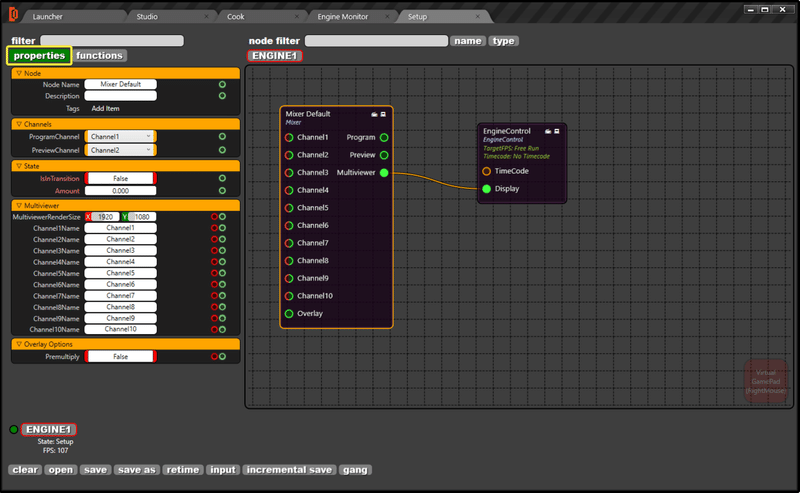Click Multiviewer output pin on Mixer node
This screenshot has height=493, width=800.
click(384, 172)
